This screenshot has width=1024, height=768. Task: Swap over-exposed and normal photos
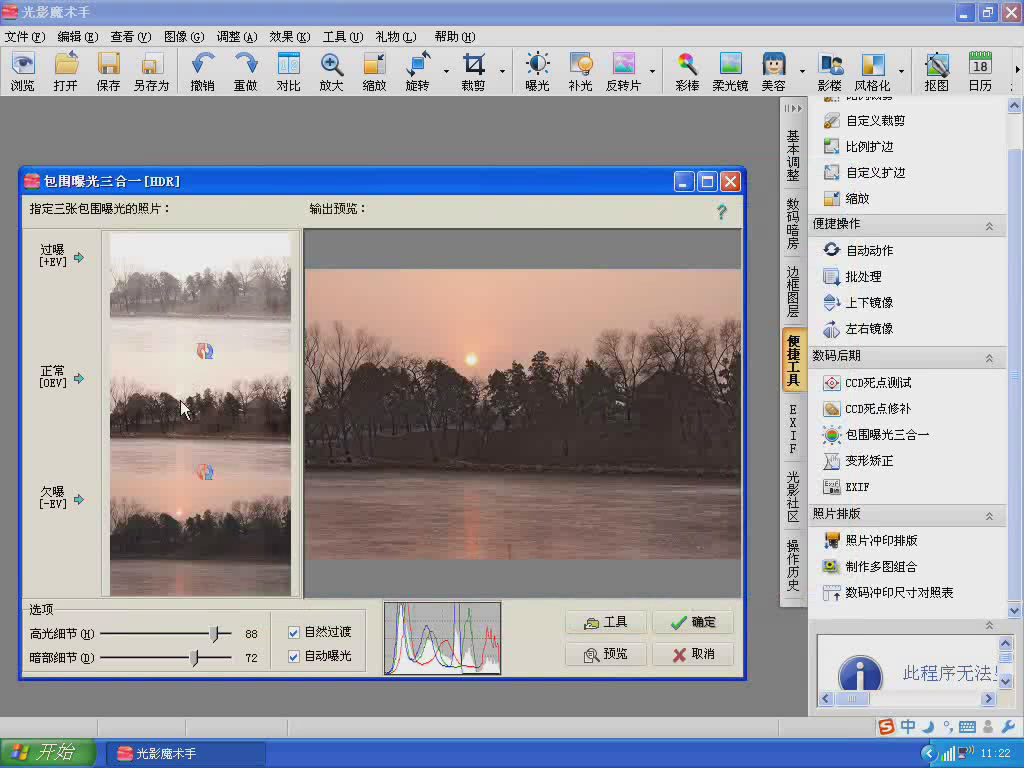pos(205,351)
